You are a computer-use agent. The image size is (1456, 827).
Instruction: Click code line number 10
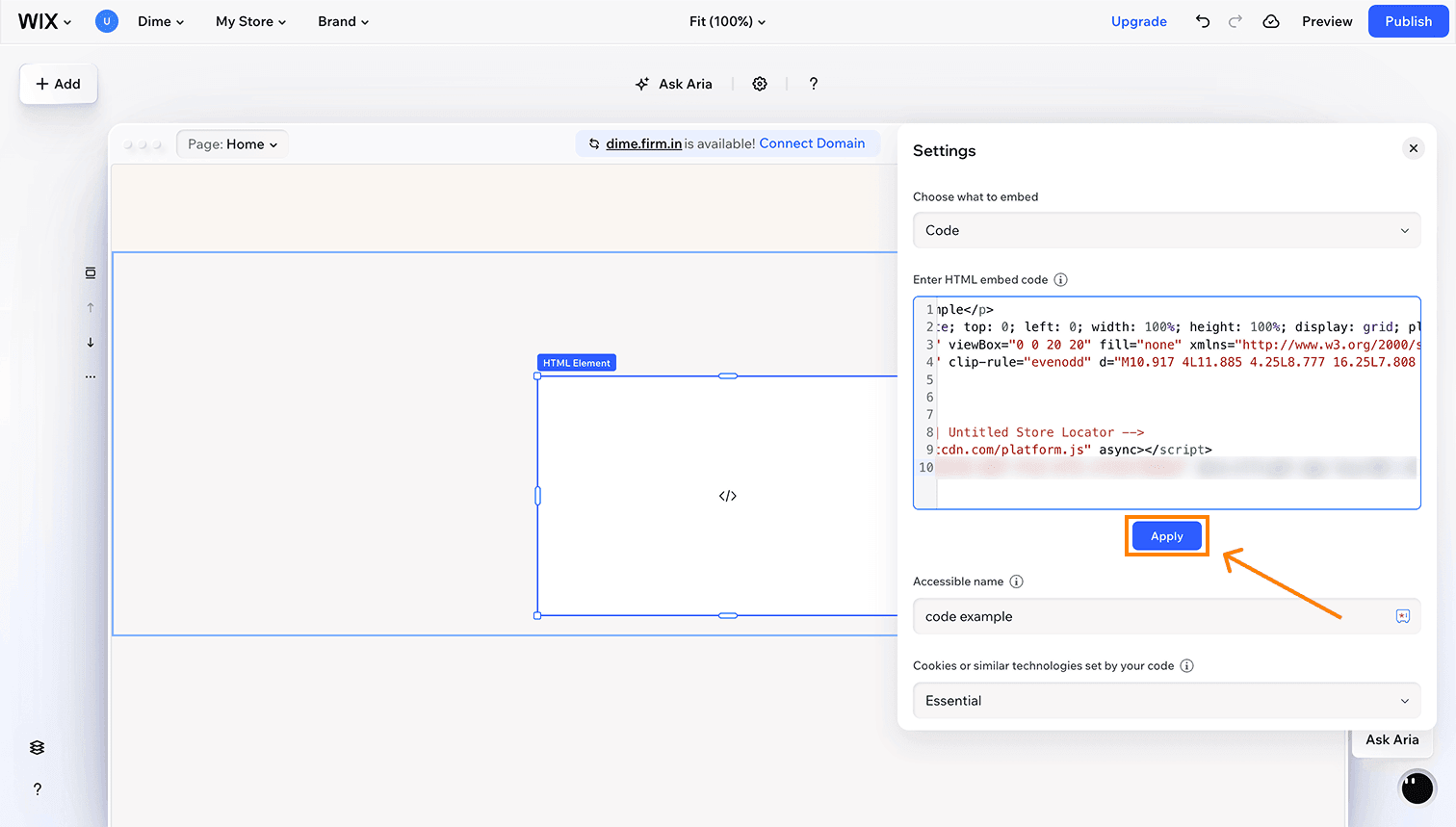(925, 468)
